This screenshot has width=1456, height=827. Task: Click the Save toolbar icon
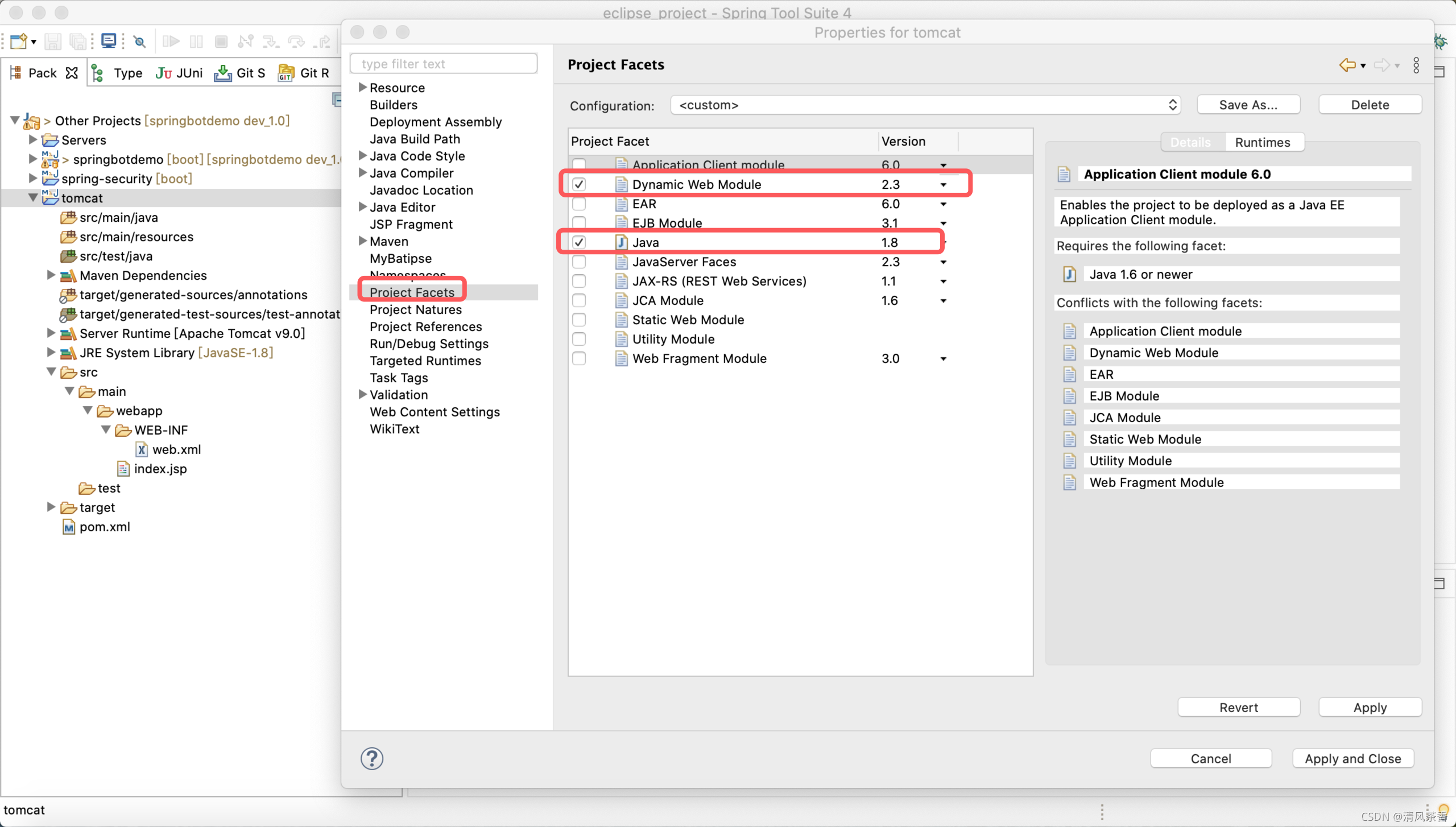(53, 41)
